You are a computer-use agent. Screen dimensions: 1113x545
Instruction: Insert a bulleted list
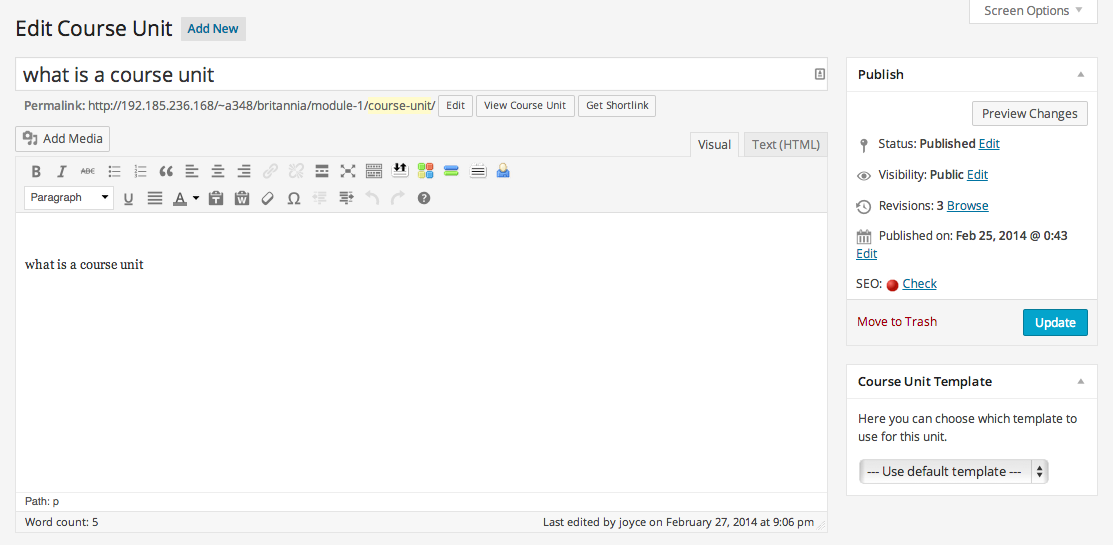pos(114,171)
